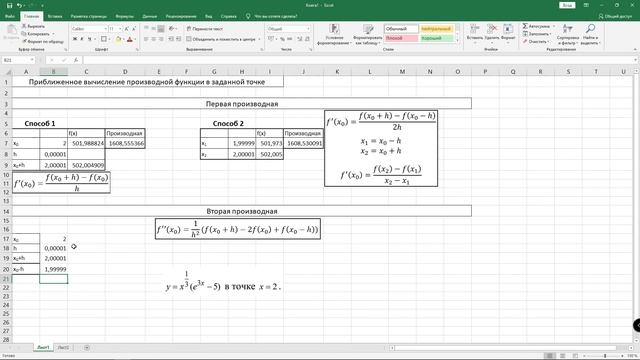Align text to the right
640x360 pixels.
coord(161,39)
